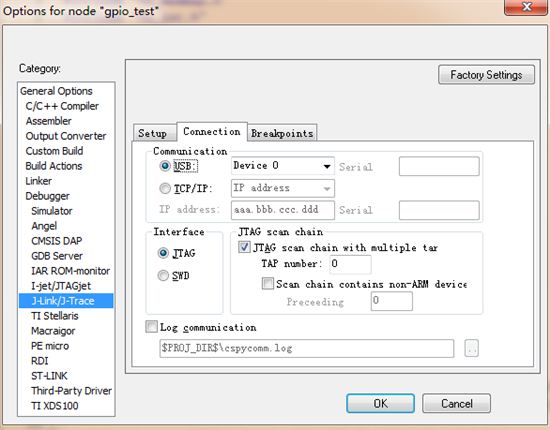Click the IP address aaa.bbb.ccc.ddd field
This screenshot has width=550, height=430.
(283, 210)
